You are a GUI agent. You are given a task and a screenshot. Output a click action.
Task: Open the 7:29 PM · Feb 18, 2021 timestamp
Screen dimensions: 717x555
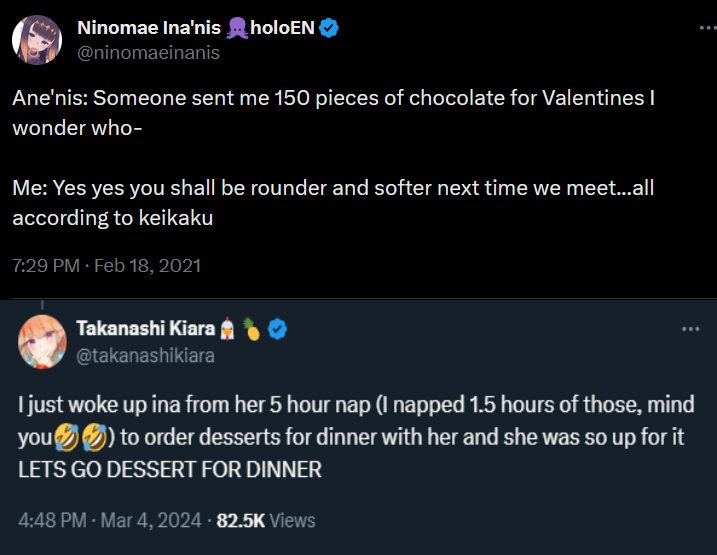pos(107,266)
